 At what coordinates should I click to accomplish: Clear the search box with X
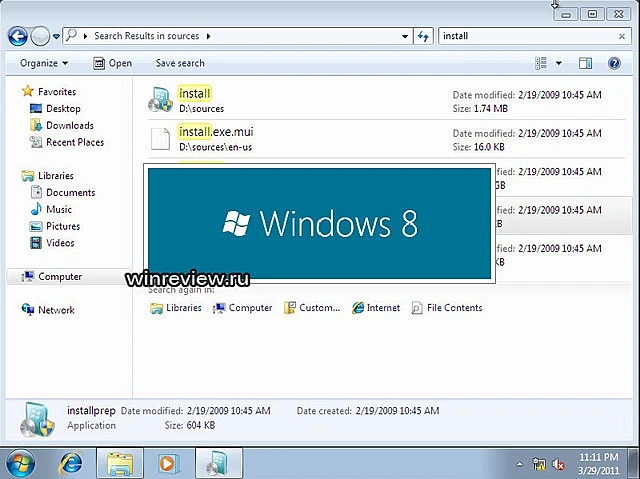tap(622, 36)
